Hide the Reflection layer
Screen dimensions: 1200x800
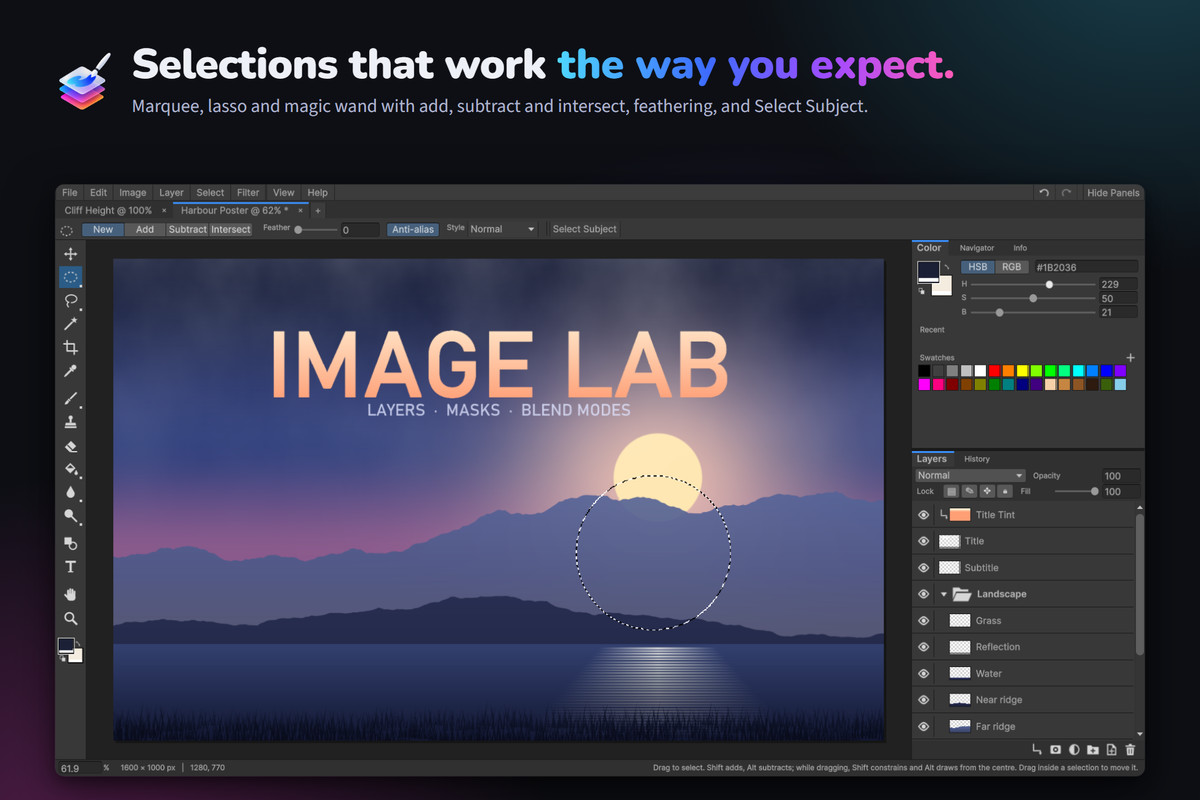point(924,647)
